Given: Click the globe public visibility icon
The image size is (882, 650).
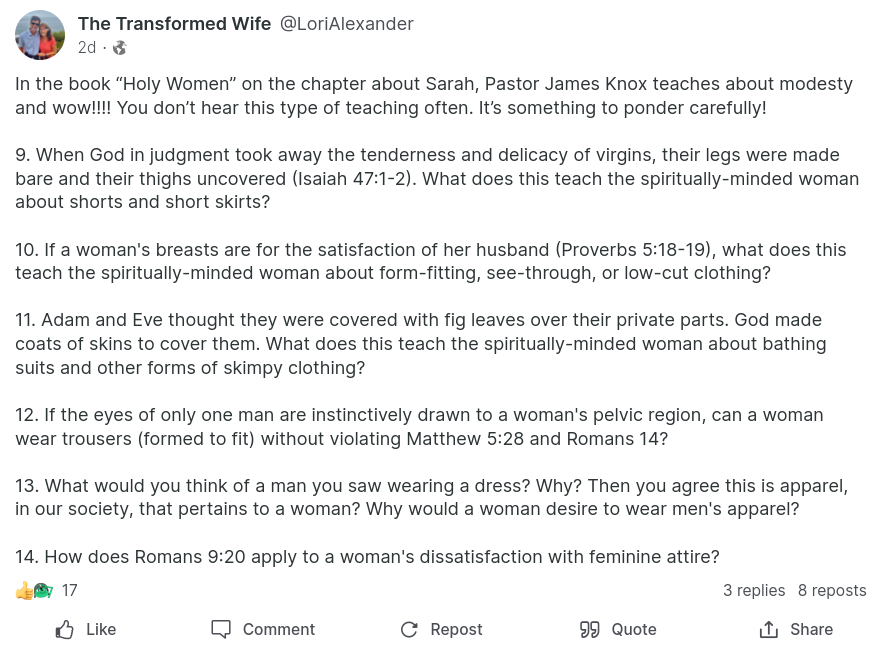Looking at the screenshot, I should coord(120,48).
